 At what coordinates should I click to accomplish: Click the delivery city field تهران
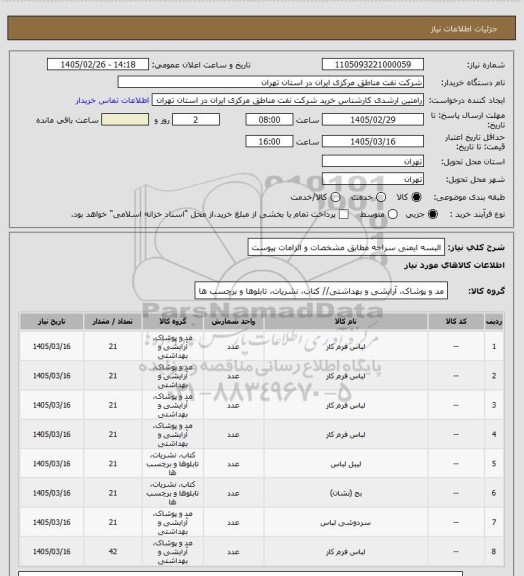point(373,179)
